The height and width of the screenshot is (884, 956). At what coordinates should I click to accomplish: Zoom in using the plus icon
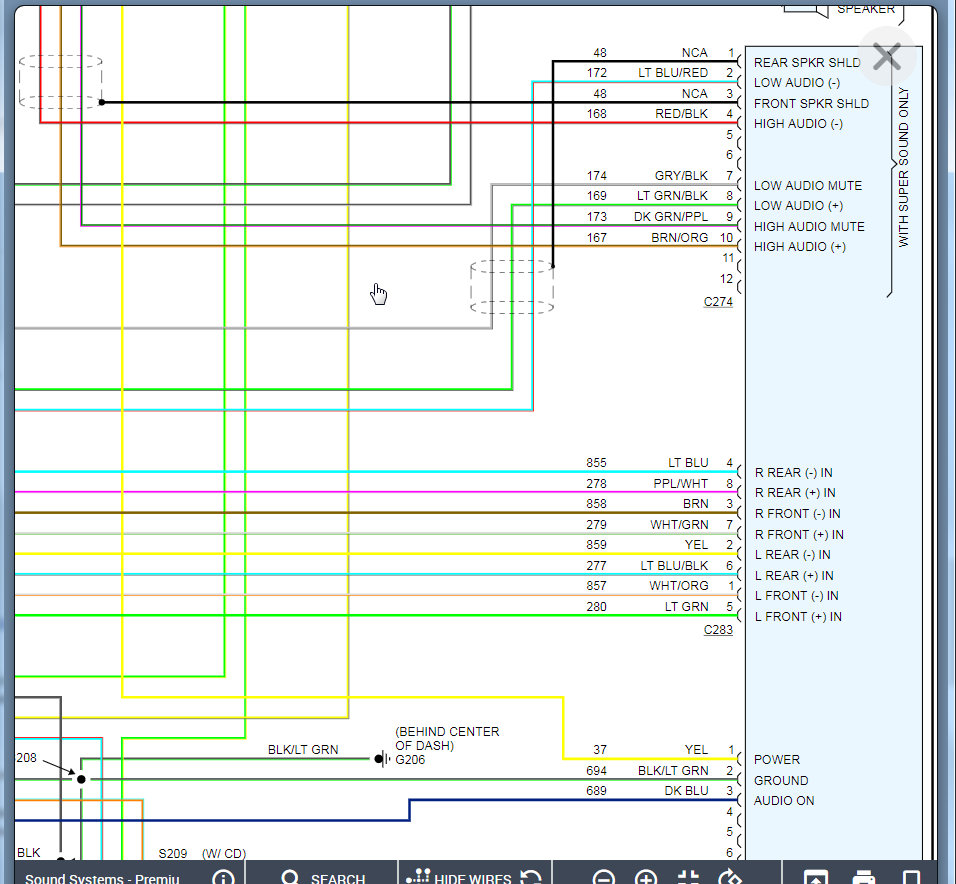[x=646, y=877]
